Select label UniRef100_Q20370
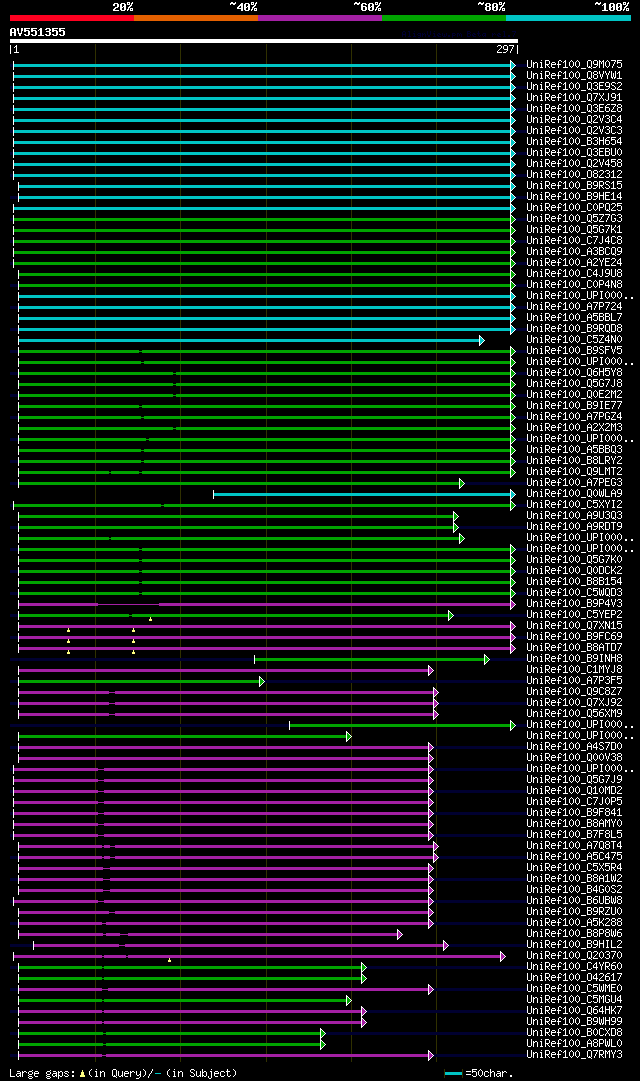640x1081 pixels. [x=574, y=956]
